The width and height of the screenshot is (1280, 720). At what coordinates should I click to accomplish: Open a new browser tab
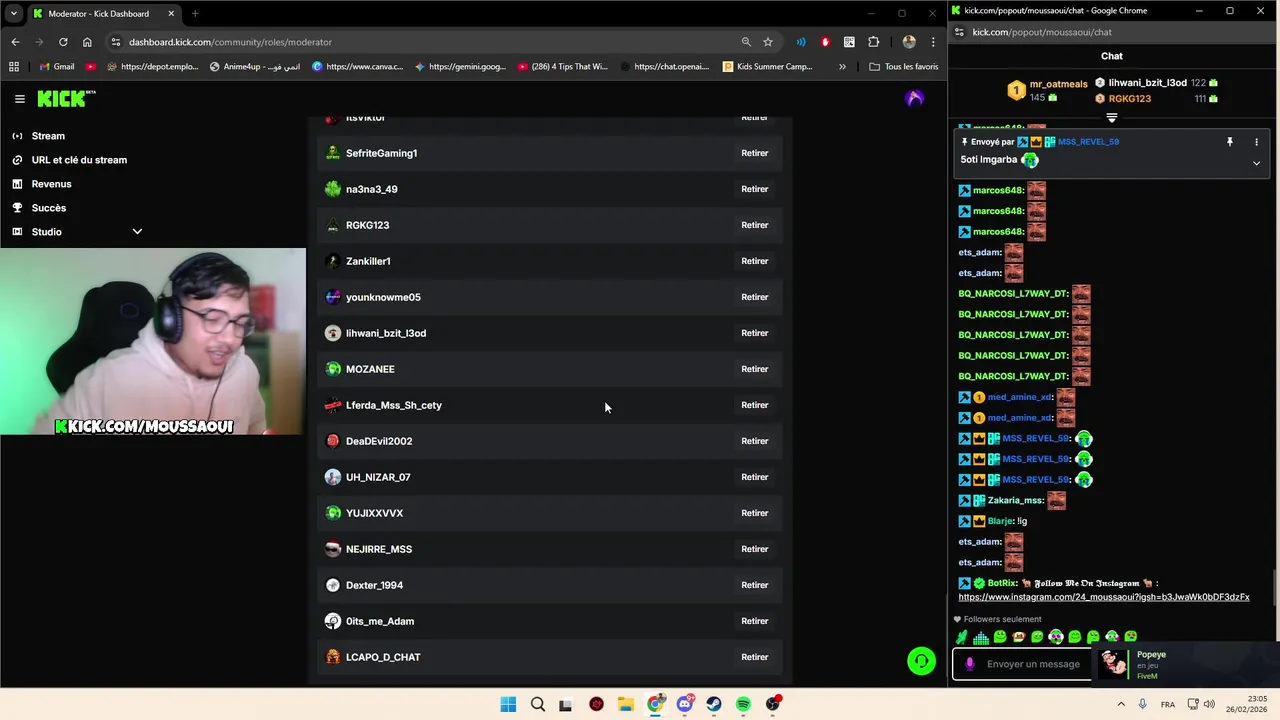(x=195, y=14)
